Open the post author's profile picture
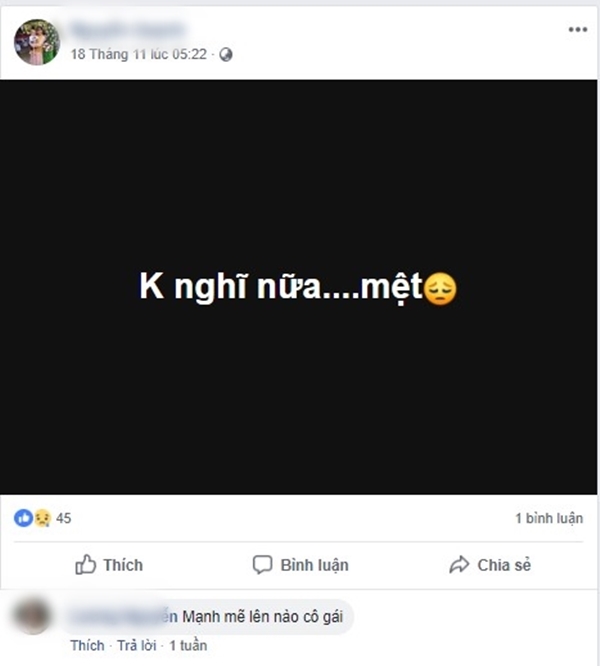The width and height of the screenshot is (600, 666). pos(36,42)
